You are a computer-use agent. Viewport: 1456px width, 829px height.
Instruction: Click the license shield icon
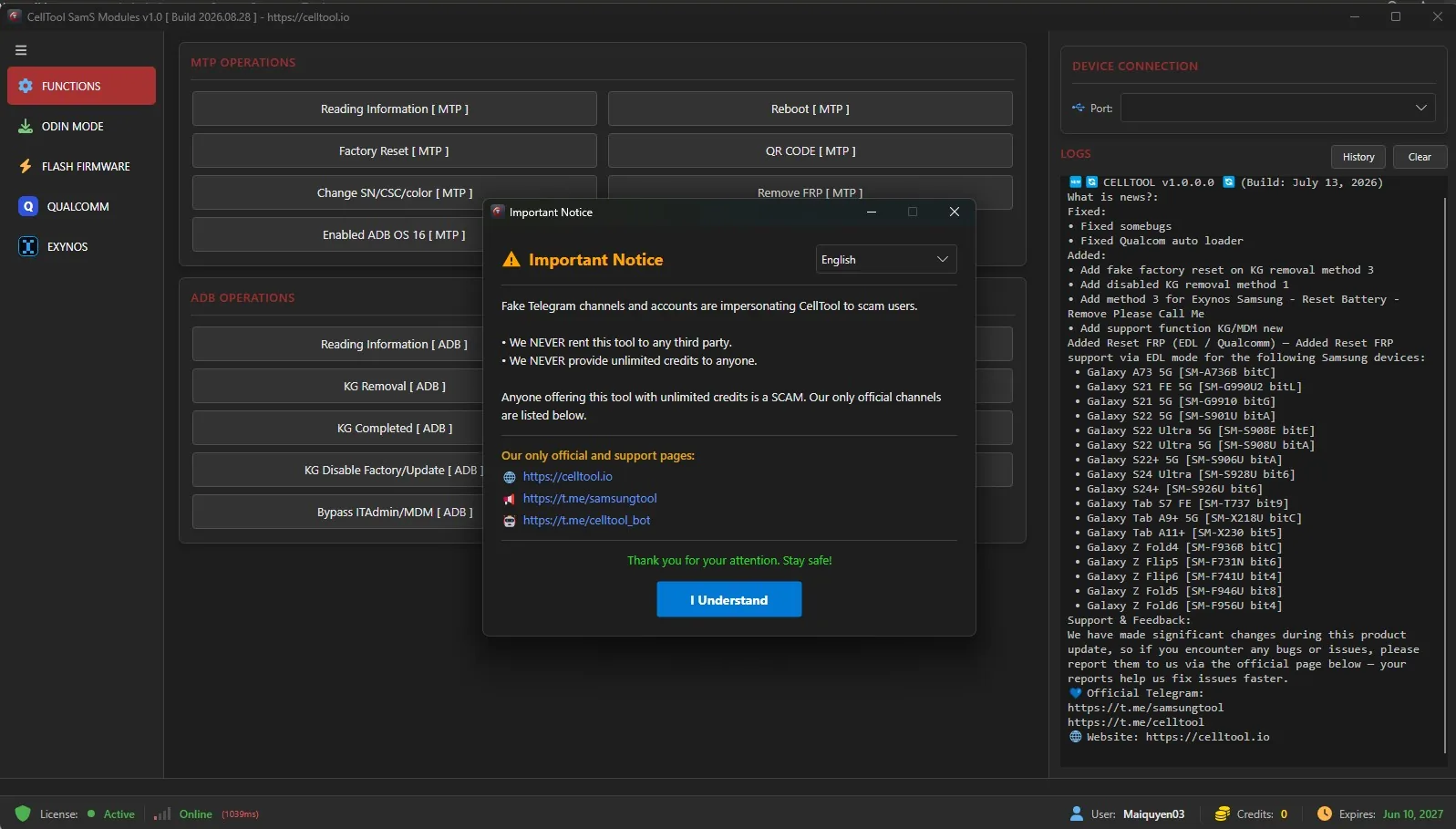coord(23,813)
